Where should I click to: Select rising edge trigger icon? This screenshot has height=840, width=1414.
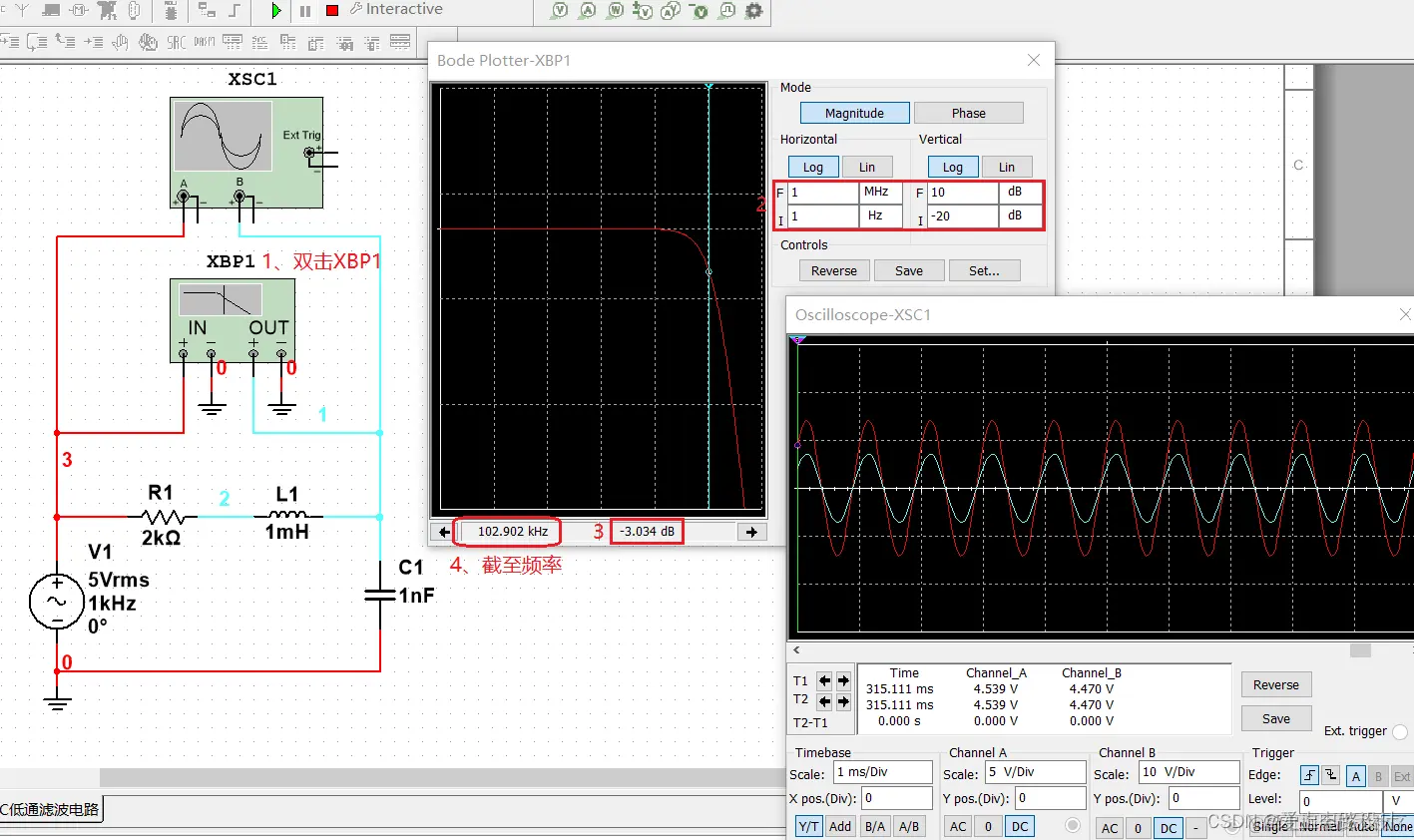click(x=1309, y=775)
